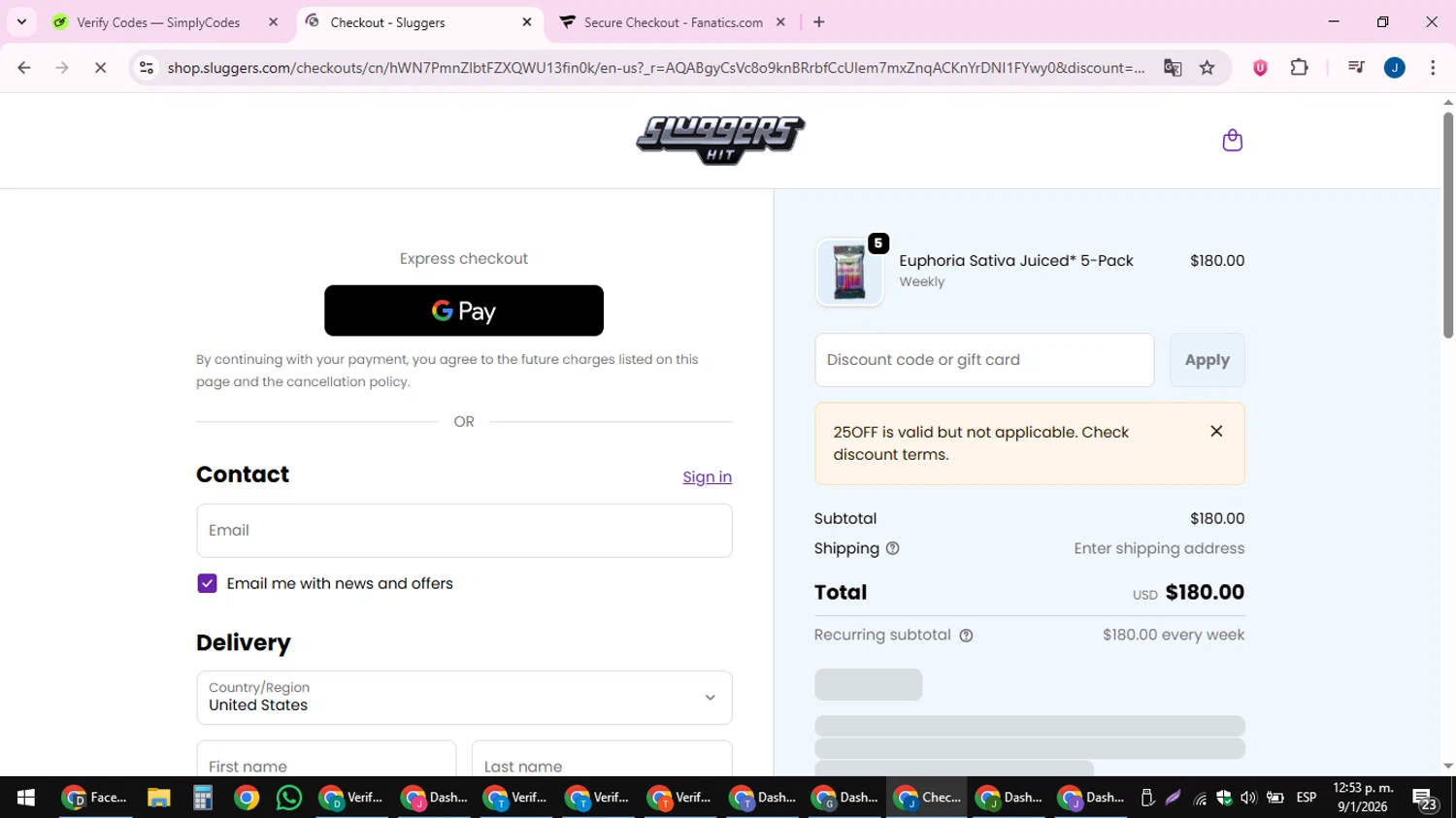Open WhatsApp from the taskbar

point(289,798)
